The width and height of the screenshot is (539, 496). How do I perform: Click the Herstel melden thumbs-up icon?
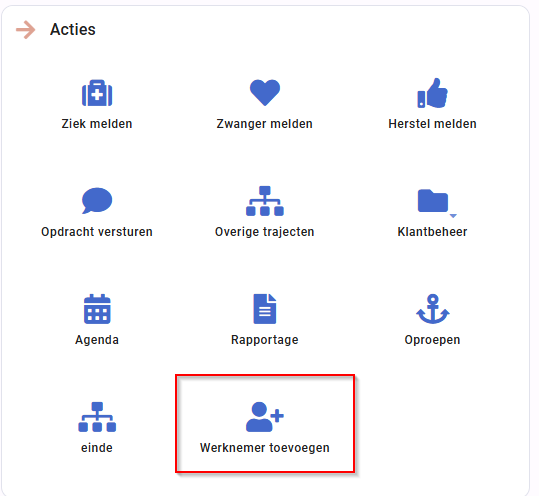pos(432,93)
